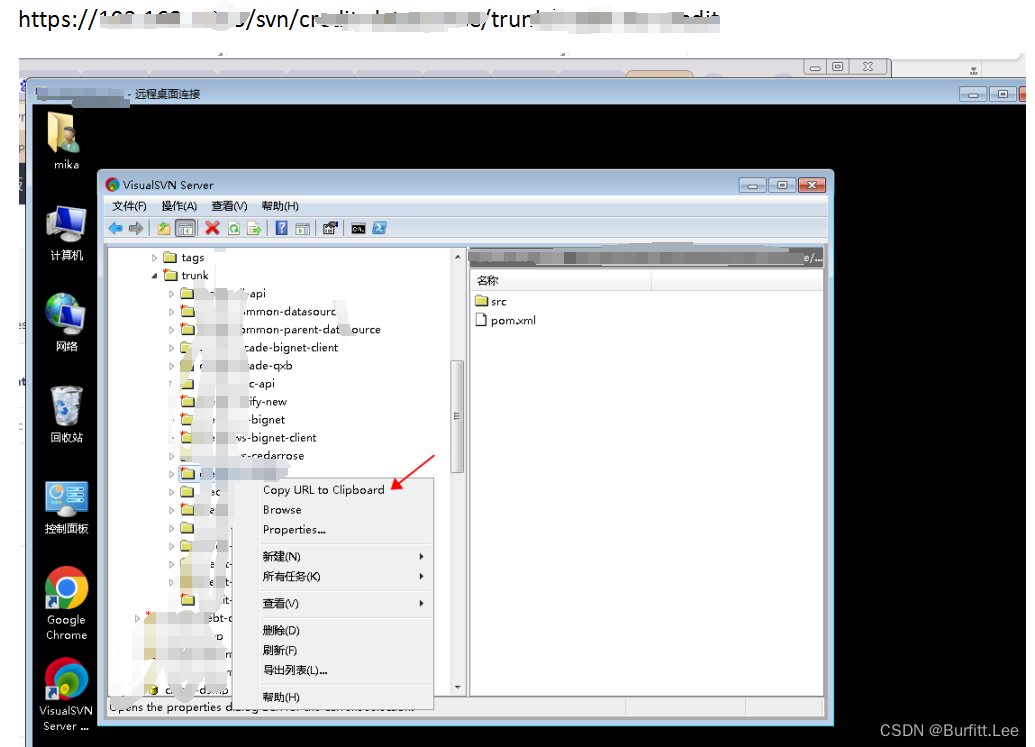Click the tree pane scroll-up arrow
Screen dimensions: 1035x747
pyautogui.click(x=457, y=256)
